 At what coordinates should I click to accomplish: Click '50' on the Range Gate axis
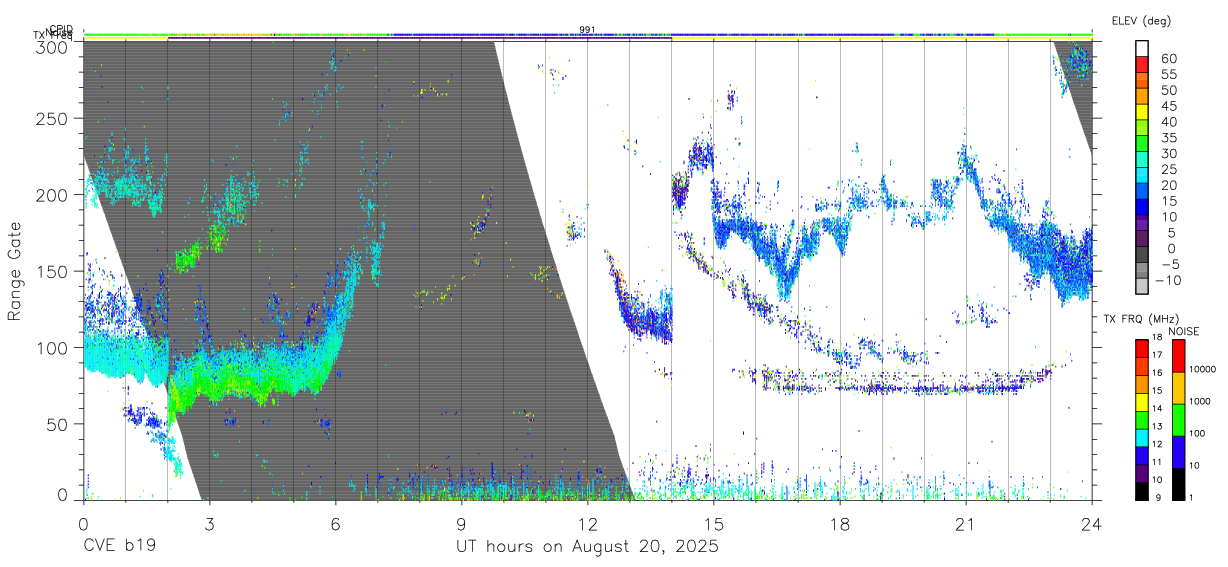coord(59,424)
